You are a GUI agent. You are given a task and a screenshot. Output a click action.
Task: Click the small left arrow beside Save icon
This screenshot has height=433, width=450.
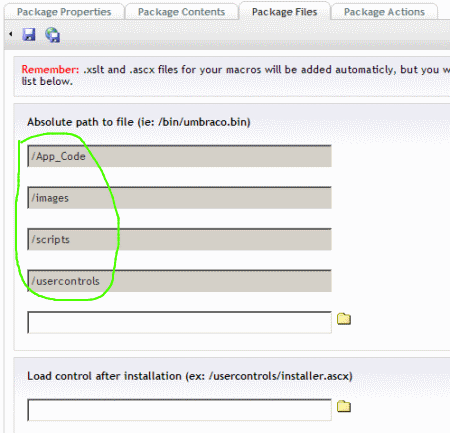(11, 34)
